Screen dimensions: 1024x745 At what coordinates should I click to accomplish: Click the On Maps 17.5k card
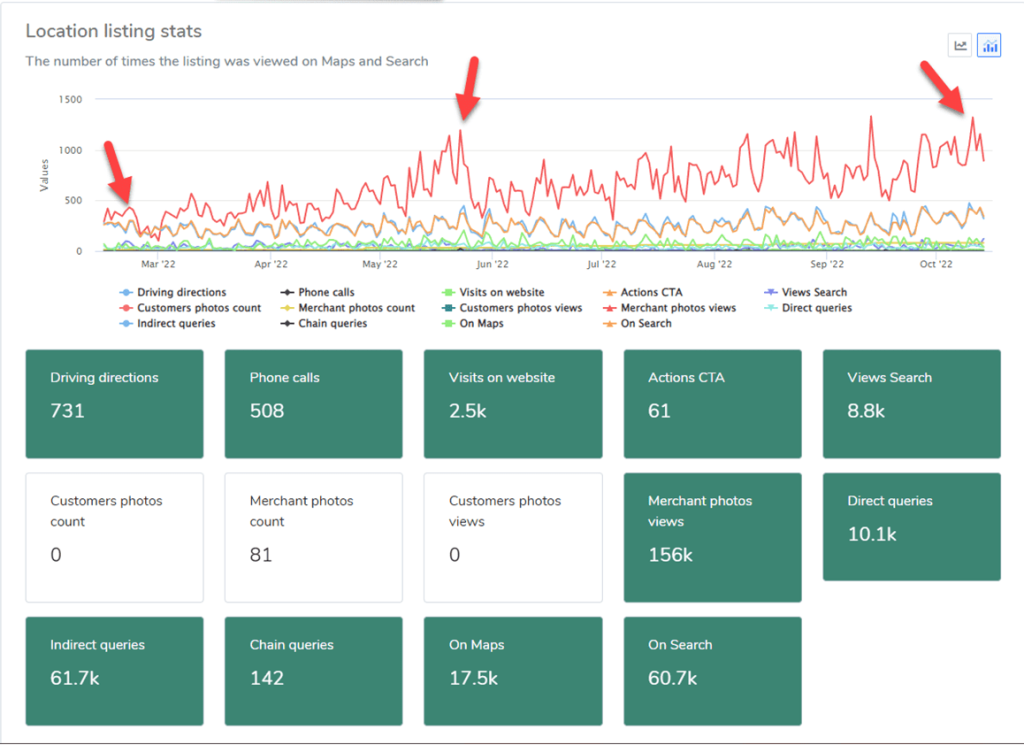tap(513, 670)
